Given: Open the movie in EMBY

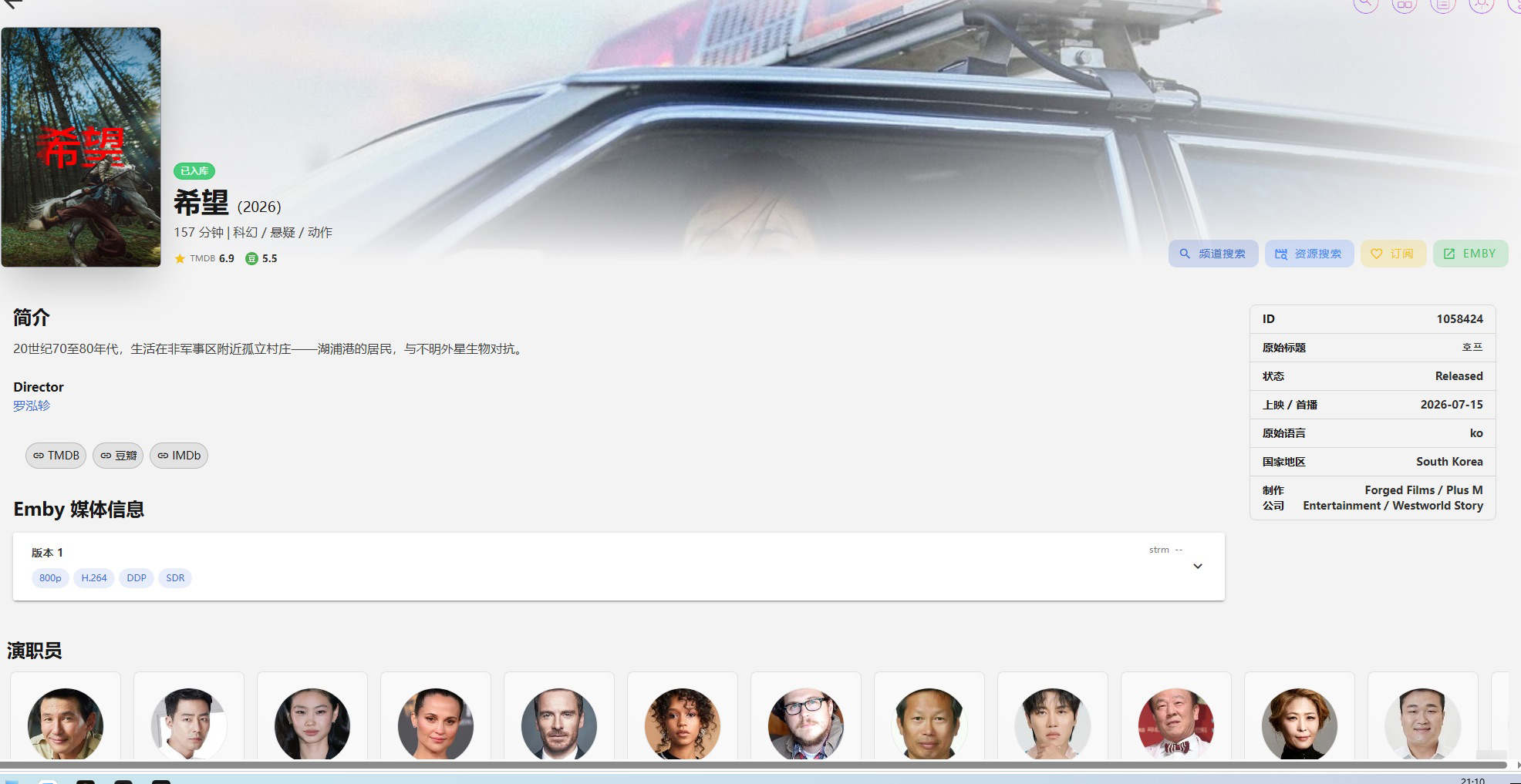Looking at the screenshot, I should [x=1470, y=254].
